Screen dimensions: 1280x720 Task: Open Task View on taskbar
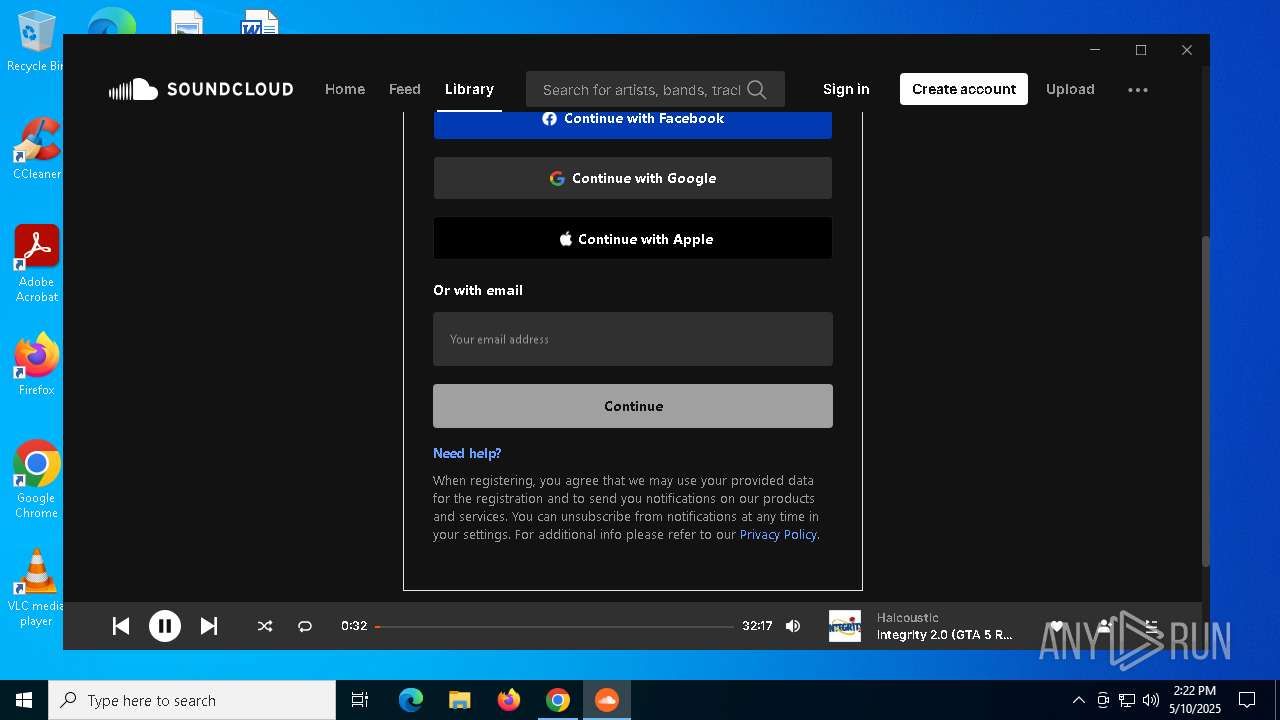click(x=360, y=700)
